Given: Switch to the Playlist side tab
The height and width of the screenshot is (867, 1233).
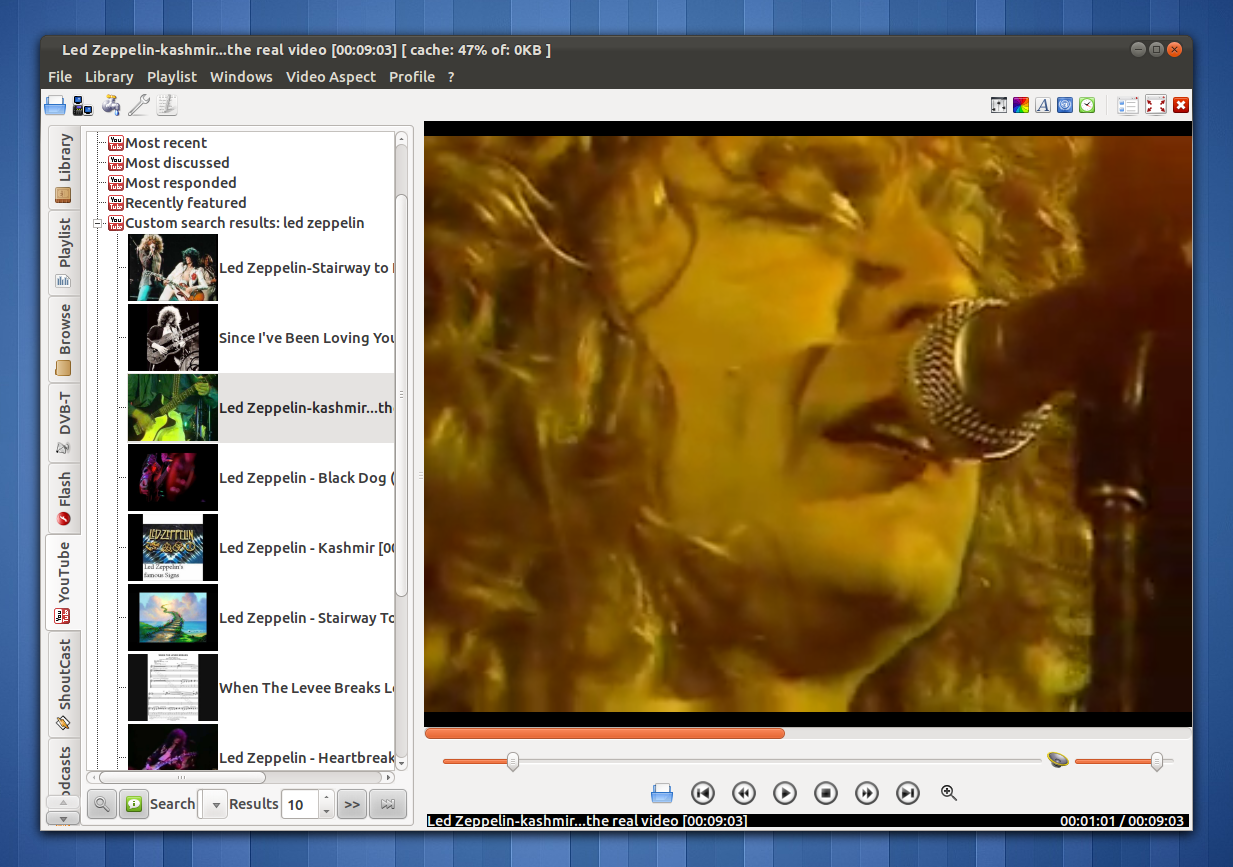Looking at the screenshot, I should [x=64, y=253].
